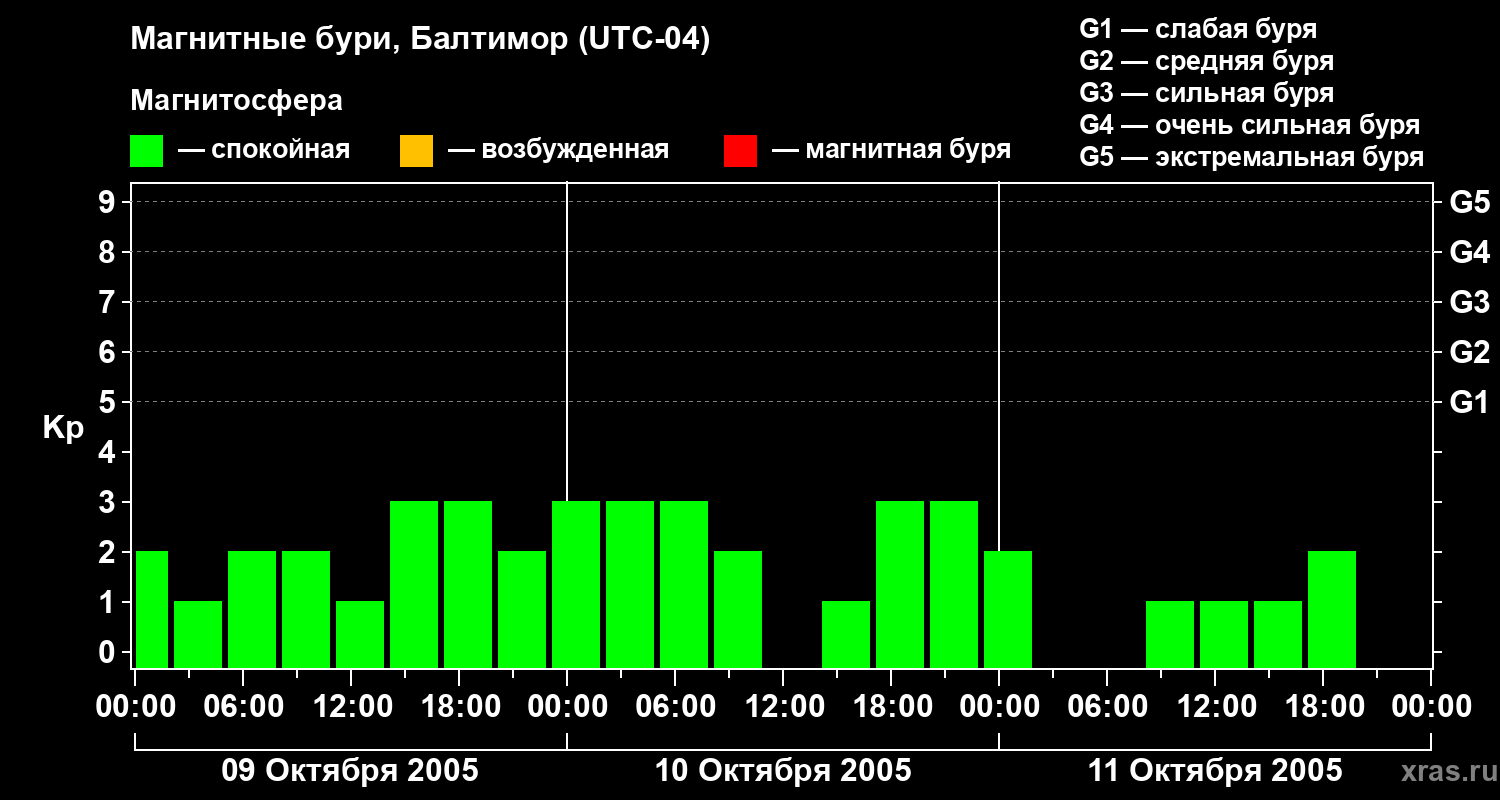Viewport: 1500px width, 800px height.
Task: Click the 15:00–18:00 bar on 09 Октября
Action: 414,584
